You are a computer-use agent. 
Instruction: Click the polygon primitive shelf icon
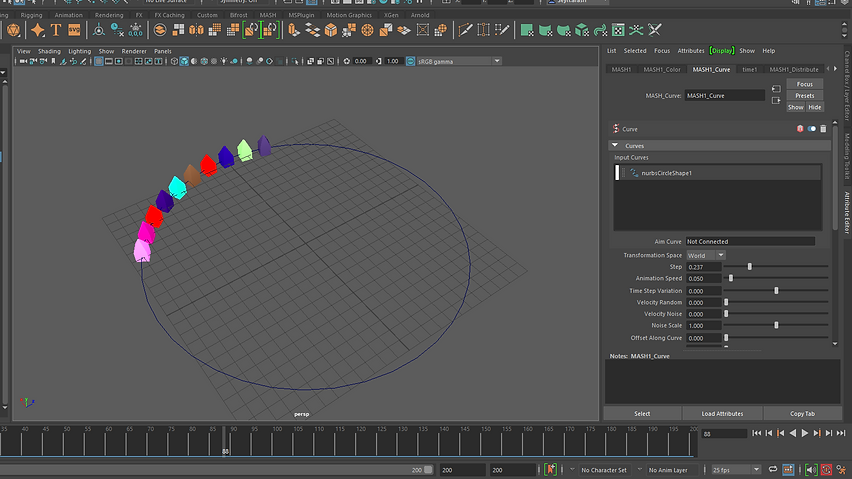[x=14, y=30]
